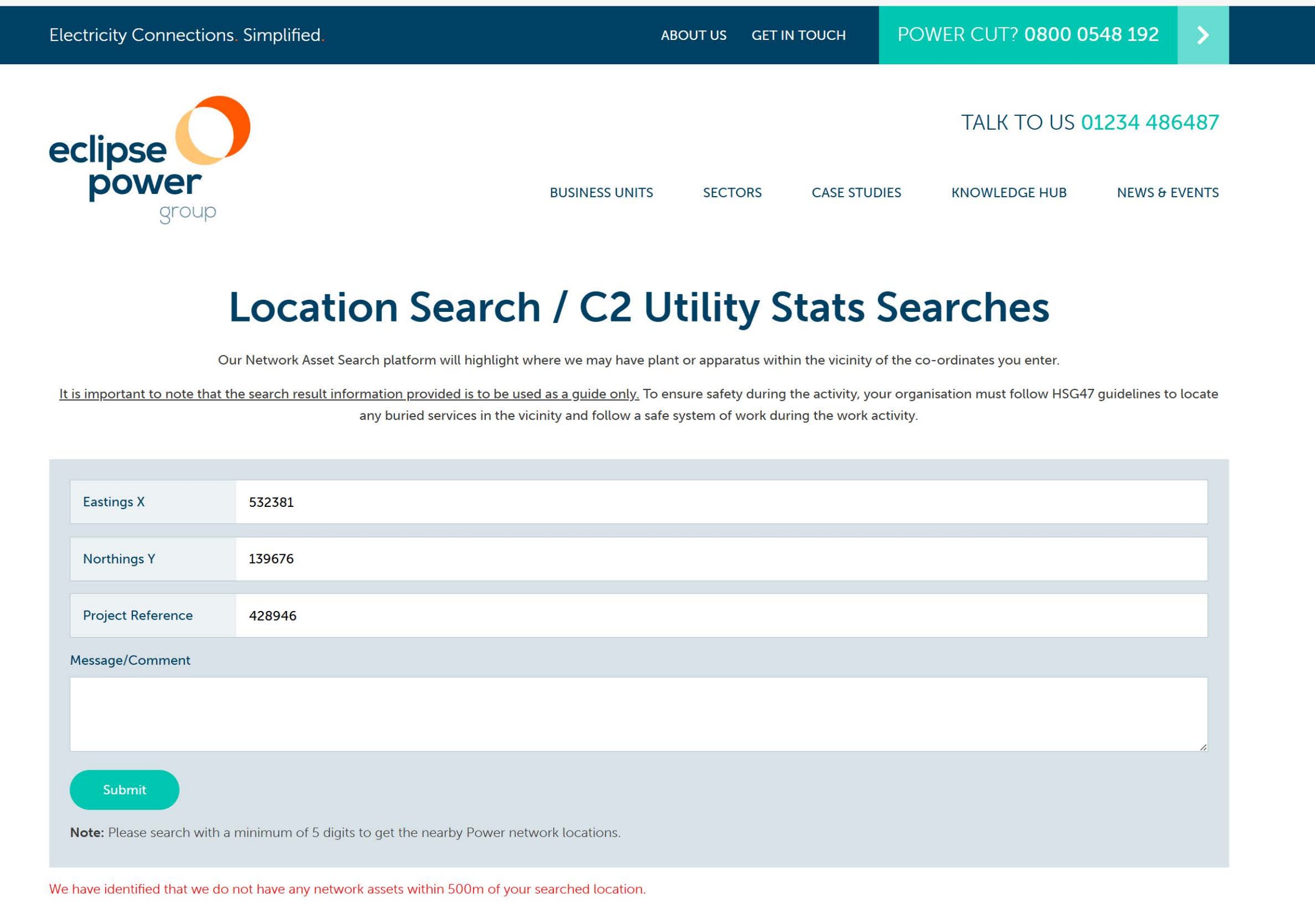
Task: Open the Sectors menu
Action: (x=731, y=193)
